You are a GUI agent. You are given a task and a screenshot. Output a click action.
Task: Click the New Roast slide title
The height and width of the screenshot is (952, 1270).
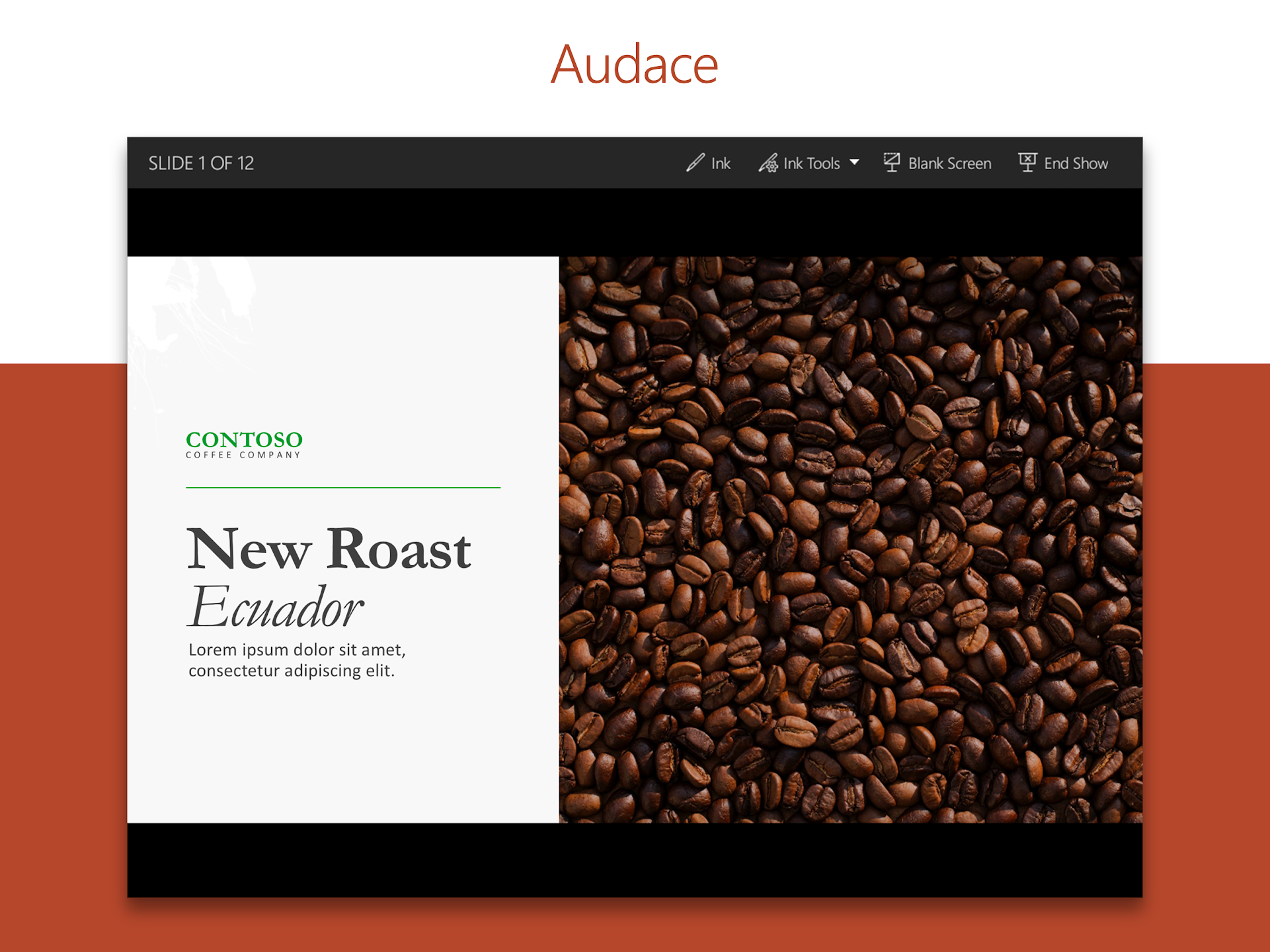pos(329,549)
